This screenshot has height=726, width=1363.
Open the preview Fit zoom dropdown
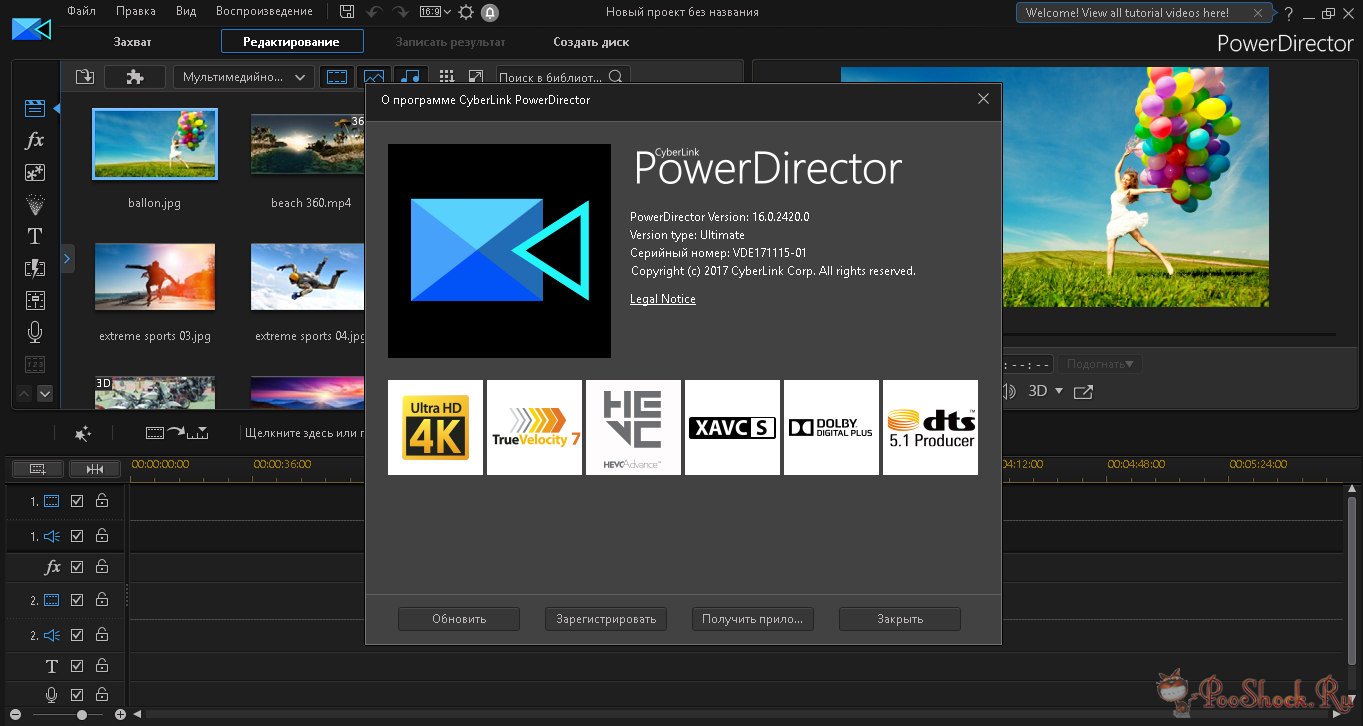coord(1100,364)
